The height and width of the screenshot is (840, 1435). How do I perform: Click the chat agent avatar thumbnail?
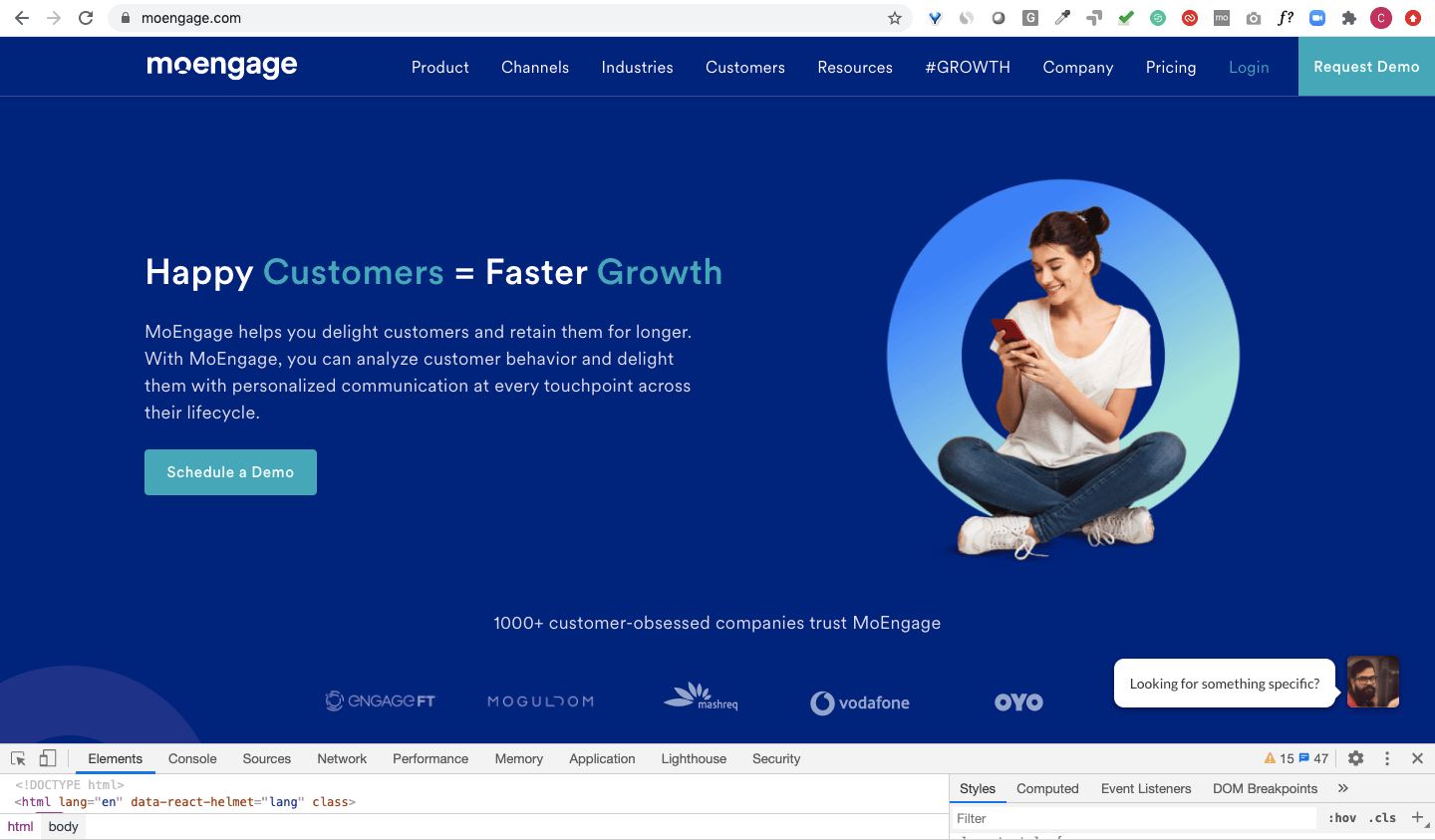[1373, 682]
